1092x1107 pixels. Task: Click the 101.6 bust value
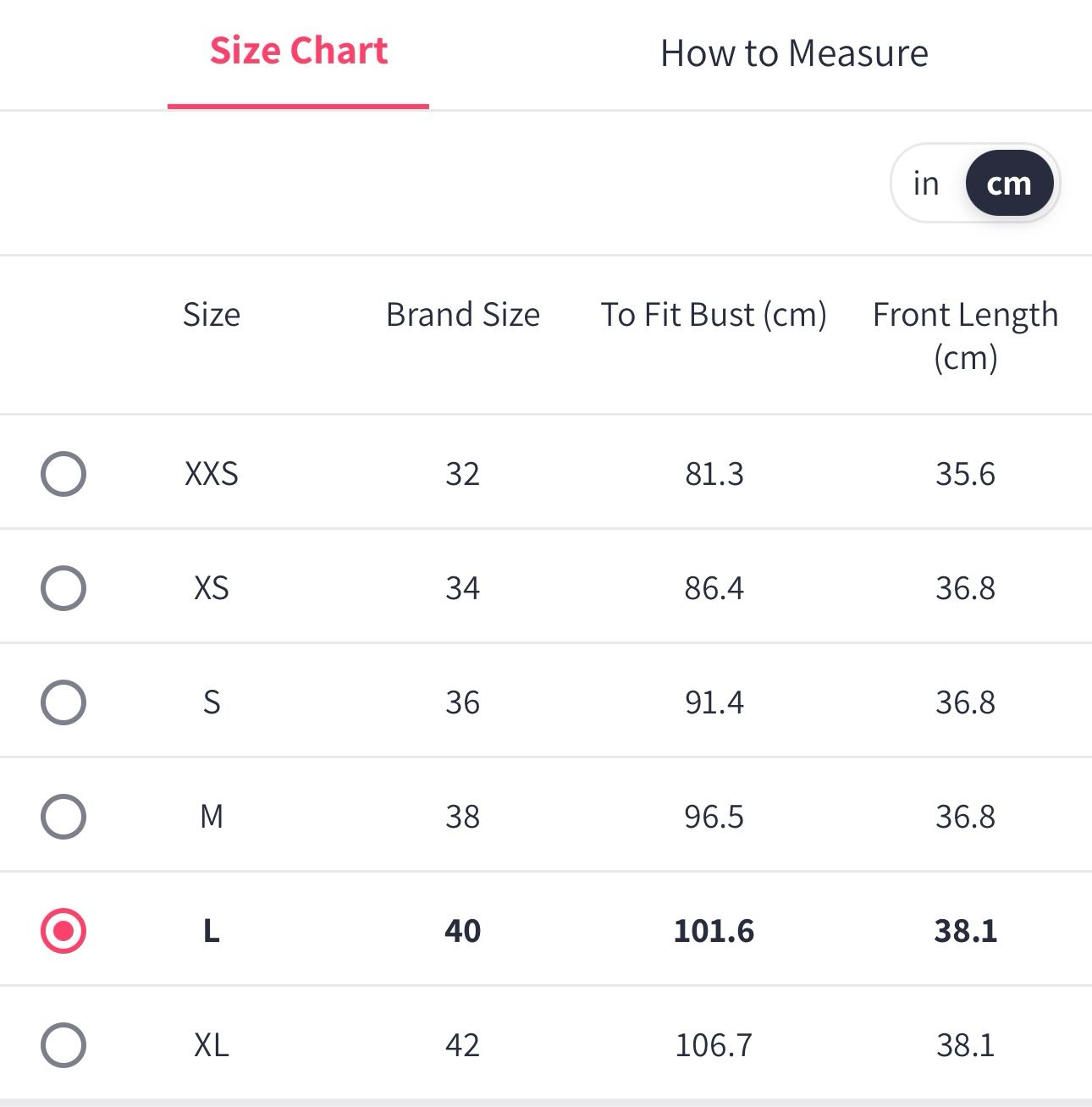714,930
